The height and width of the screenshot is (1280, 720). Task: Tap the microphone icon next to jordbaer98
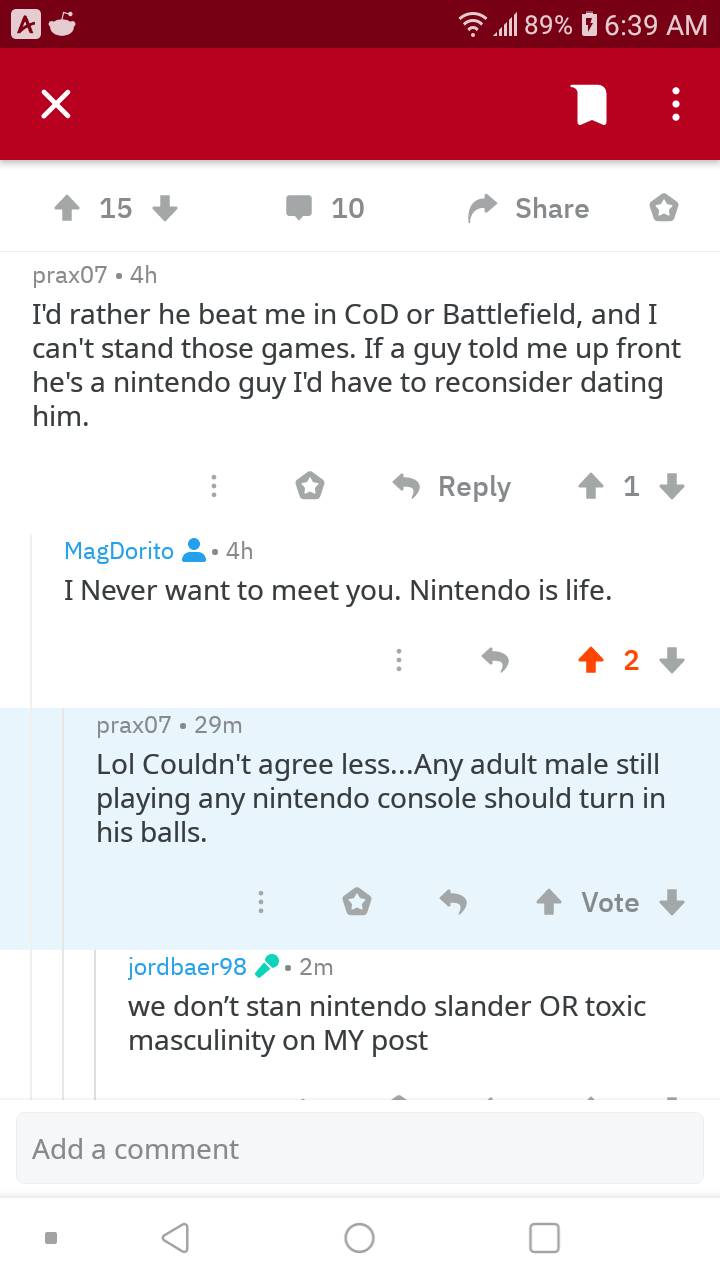point(264,966)
